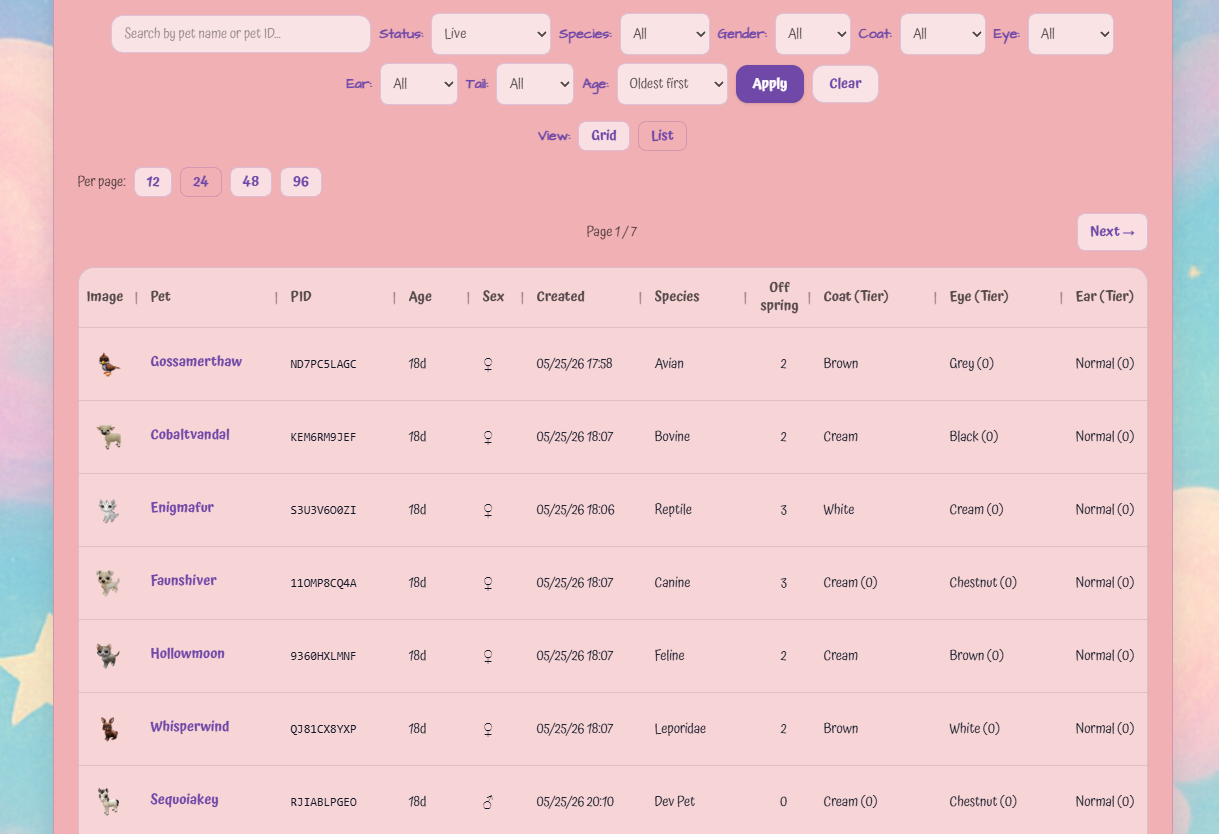Click the Grey (0) eye cell
This screenshot has height=834, width=1219.
click(972, 364)
